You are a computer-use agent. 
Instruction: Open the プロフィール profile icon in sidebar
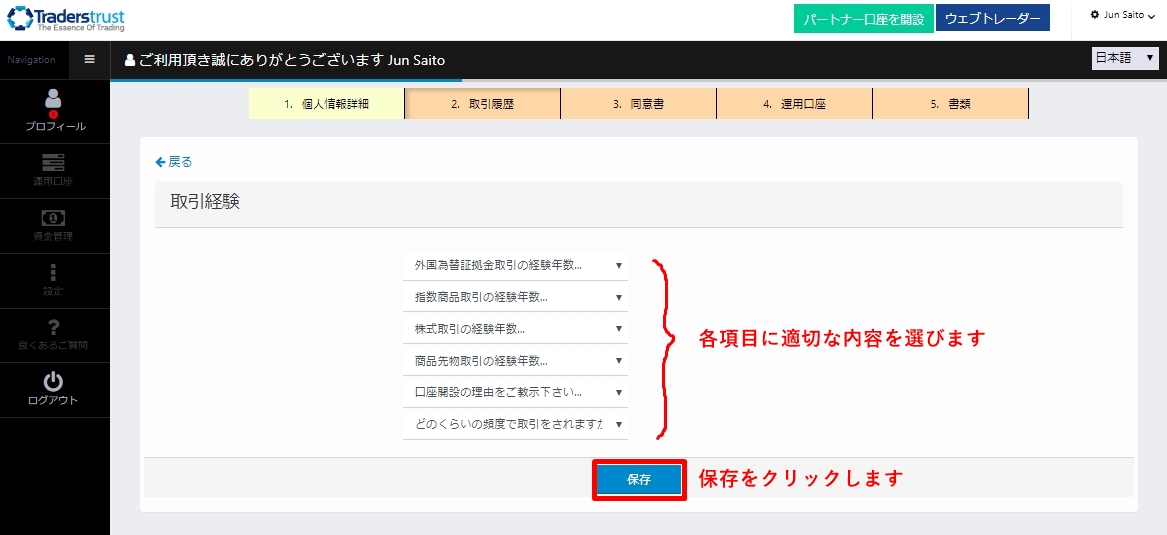tap(54, 98)
